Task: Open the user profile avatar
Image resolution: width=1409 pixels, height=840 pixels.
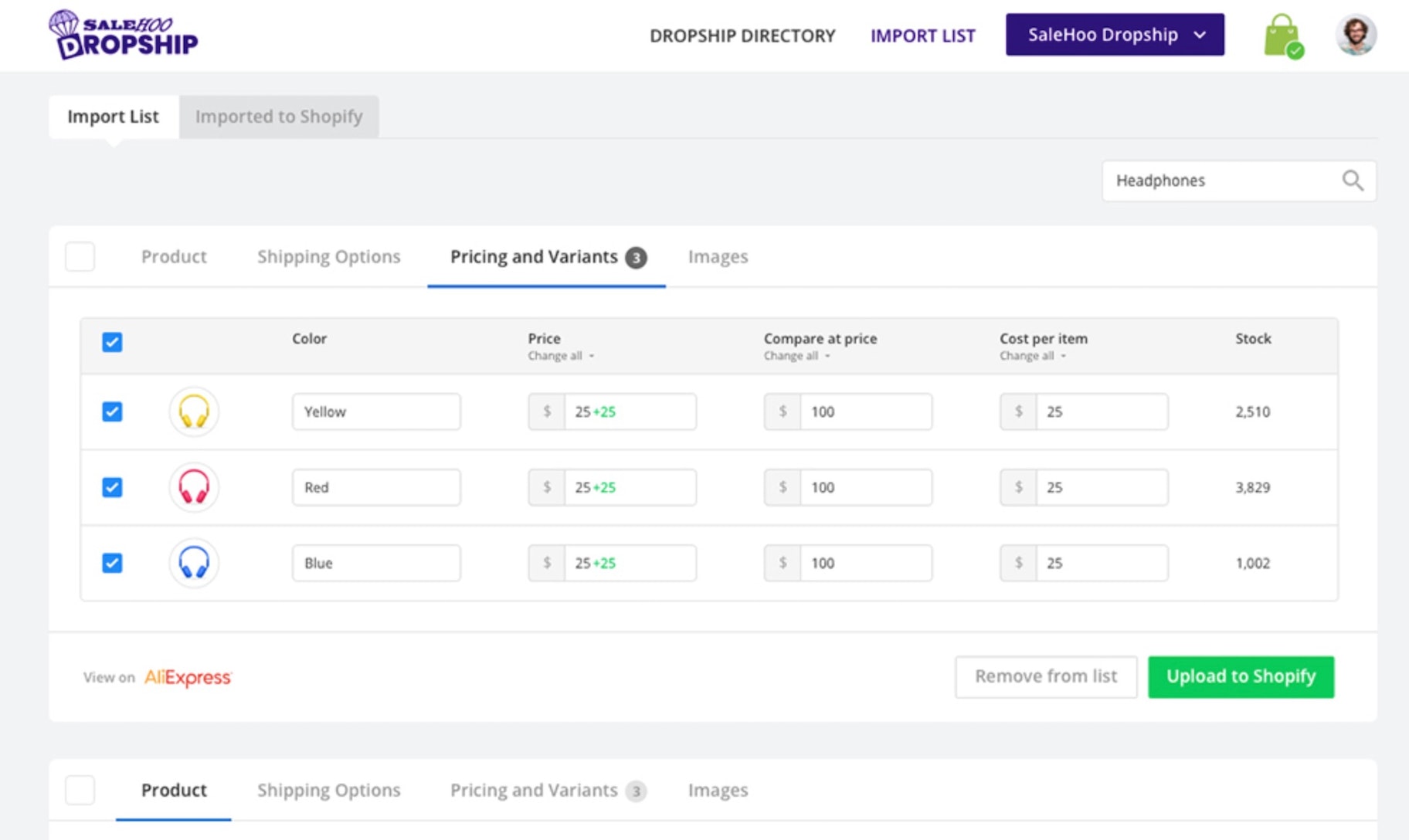Action: pyautogui.click(x=1356, y=35)
